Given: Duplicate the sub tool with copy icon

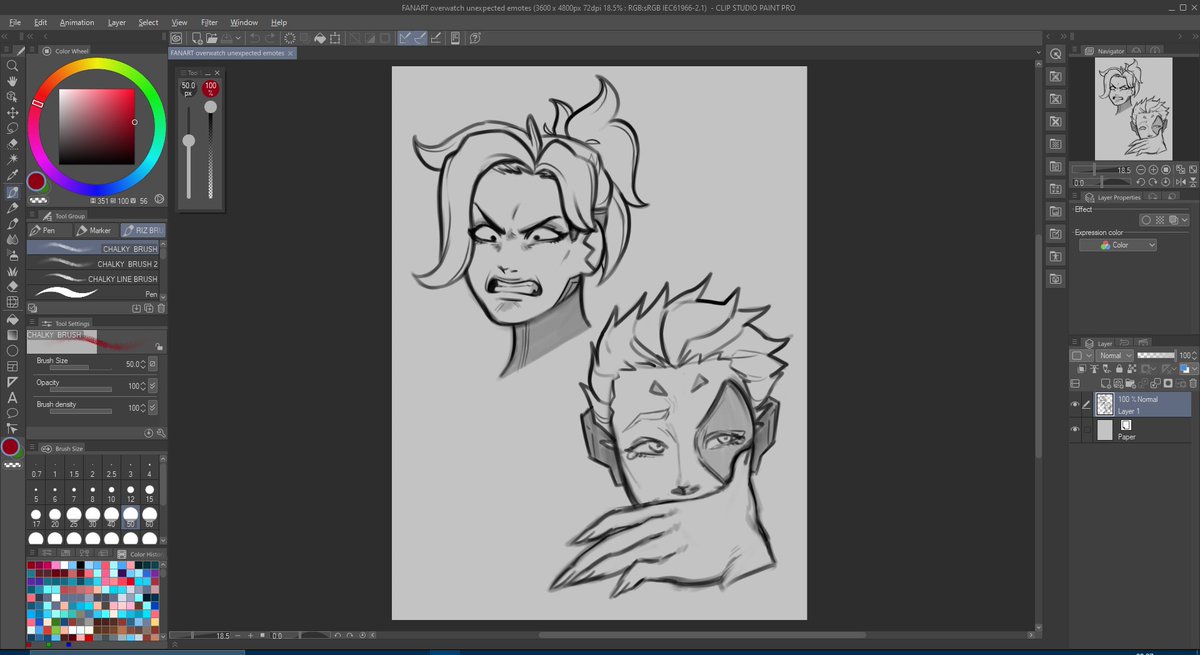Looking at the screenshot, I should 149,309.
